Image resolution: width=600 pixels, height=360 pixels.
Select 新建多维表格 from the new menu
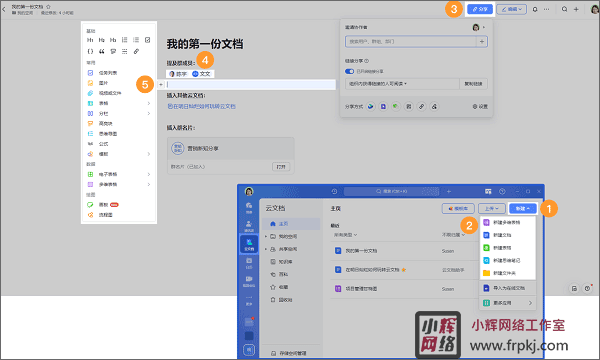508,222
